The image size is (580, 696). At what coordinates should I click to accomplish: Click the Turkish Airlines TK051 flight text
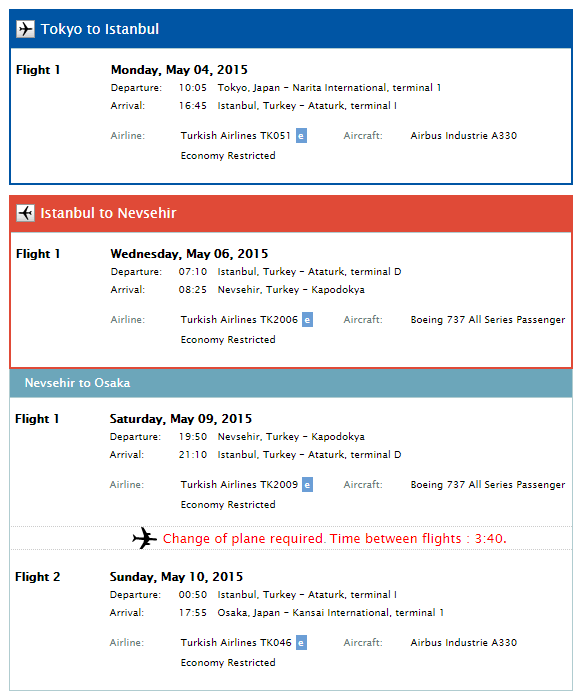click(x=235, y=136)
